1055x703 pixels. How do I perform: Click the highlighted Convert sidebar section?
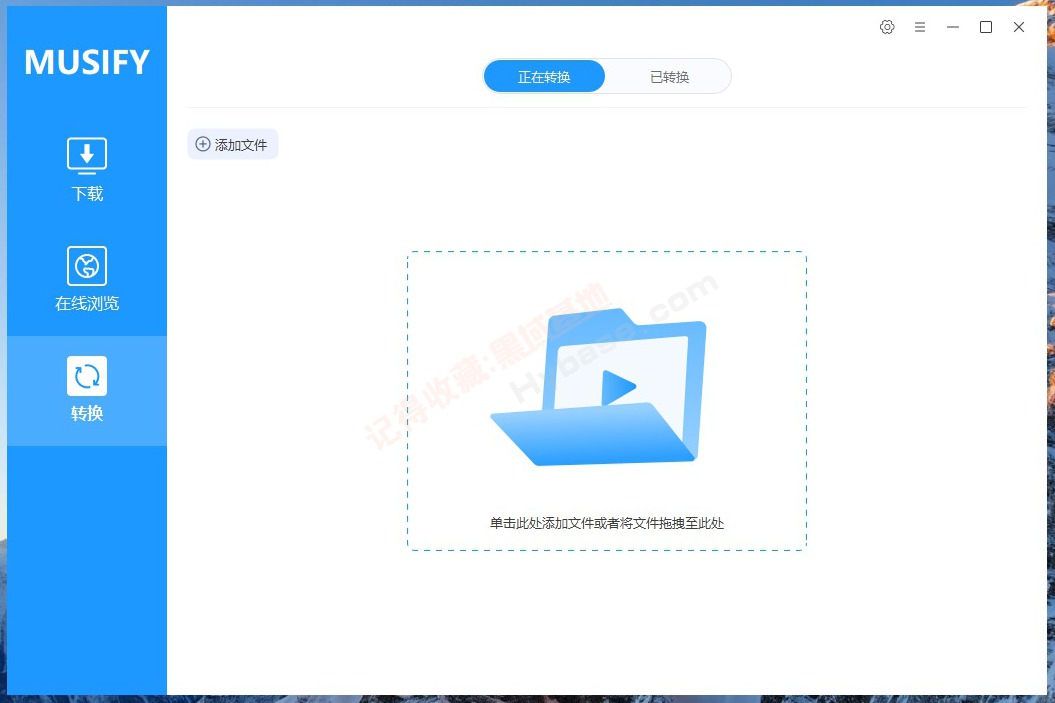[x=86, y=390]
